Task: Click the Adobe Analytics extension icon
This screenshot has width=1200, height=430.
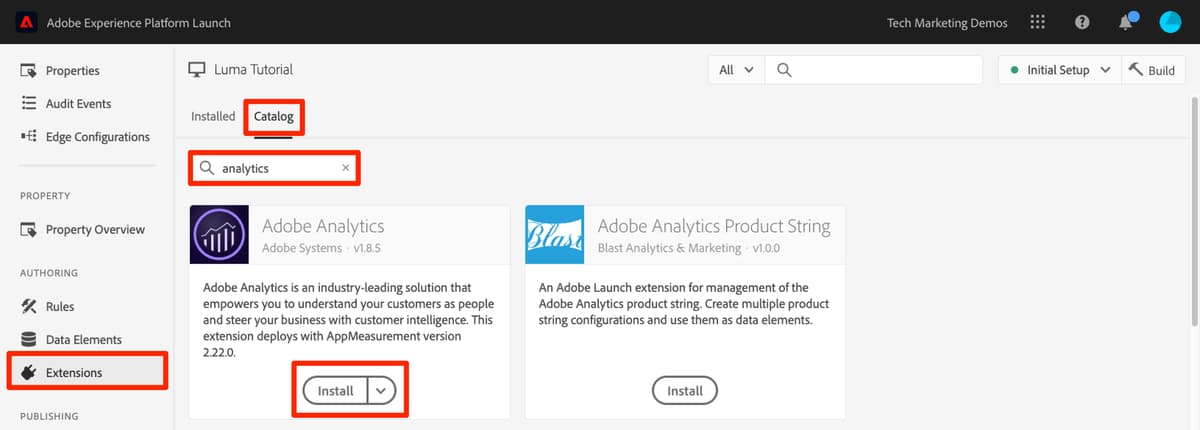Action: (x=219, y=235)
